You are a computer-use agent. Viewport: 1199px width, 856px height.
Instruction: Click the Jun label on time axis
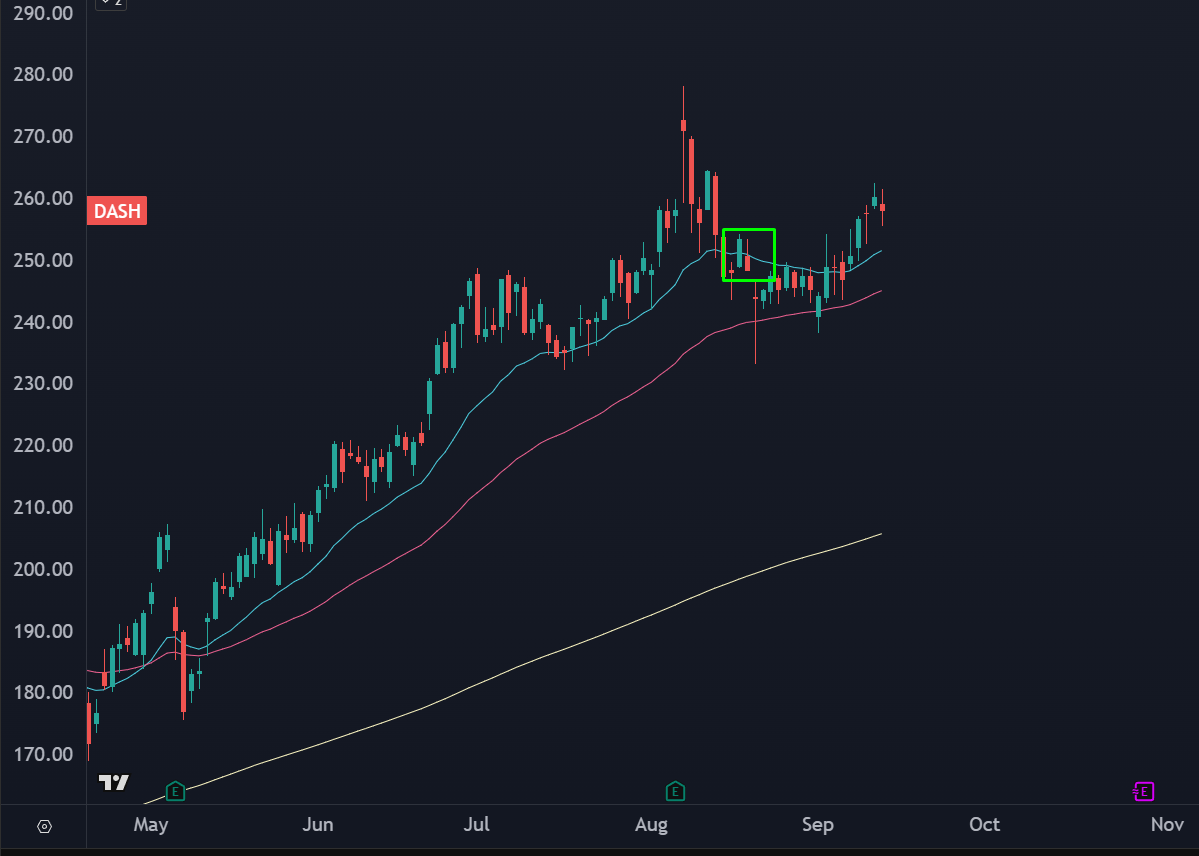pos(317,825)
